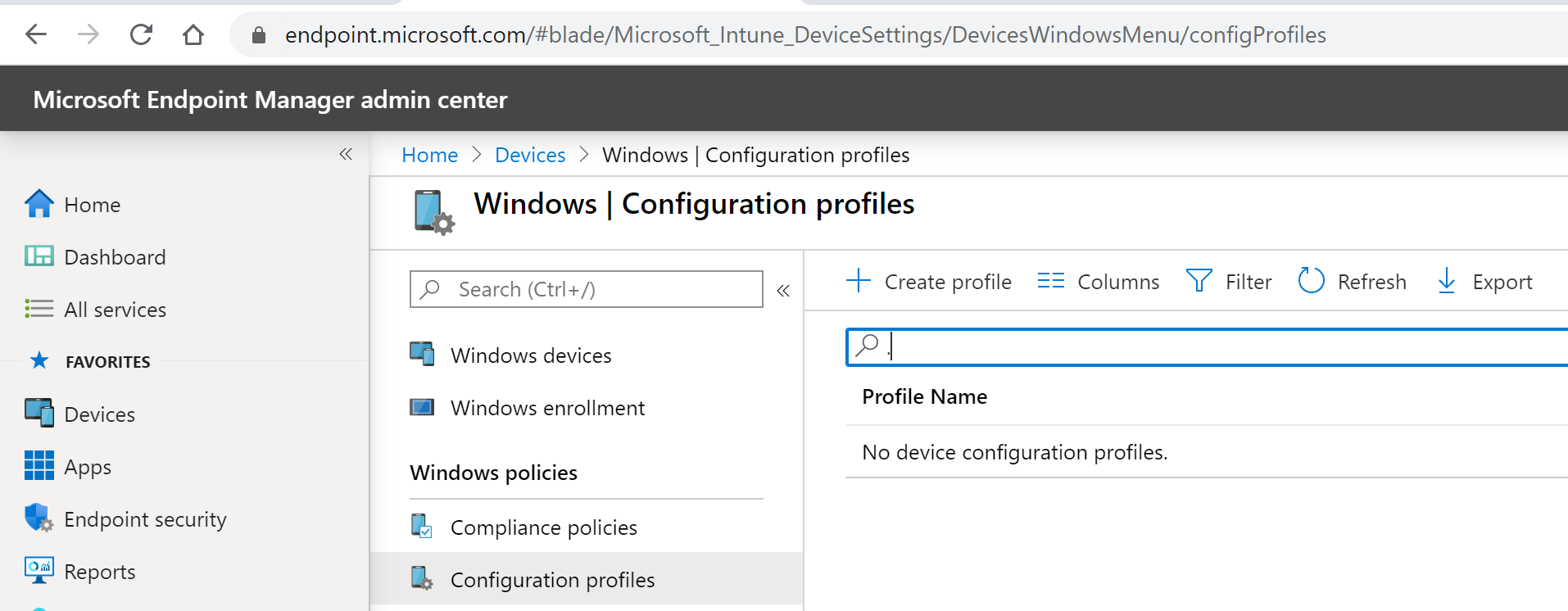1568x611 pixels.
Task: Open Windows devices menu item
Action: point(531,355)
